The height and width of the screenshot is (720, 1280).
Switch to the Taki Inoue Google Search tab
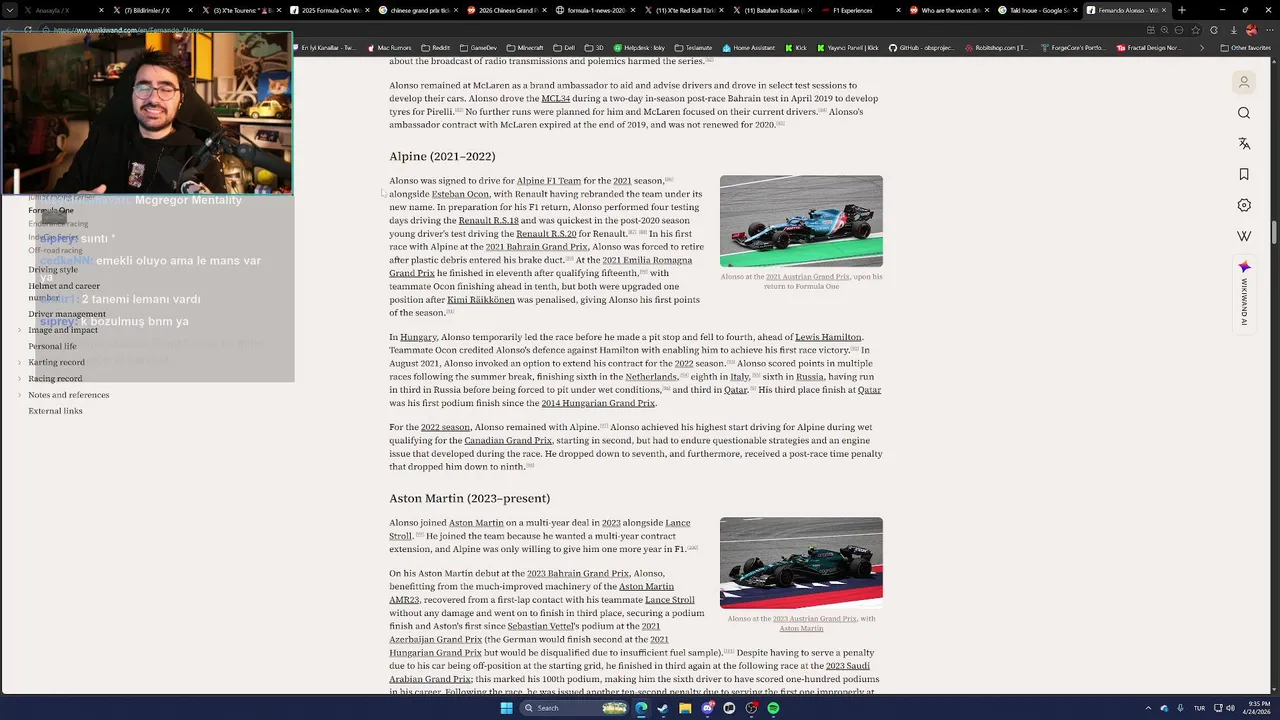[x=1037, y=10]
